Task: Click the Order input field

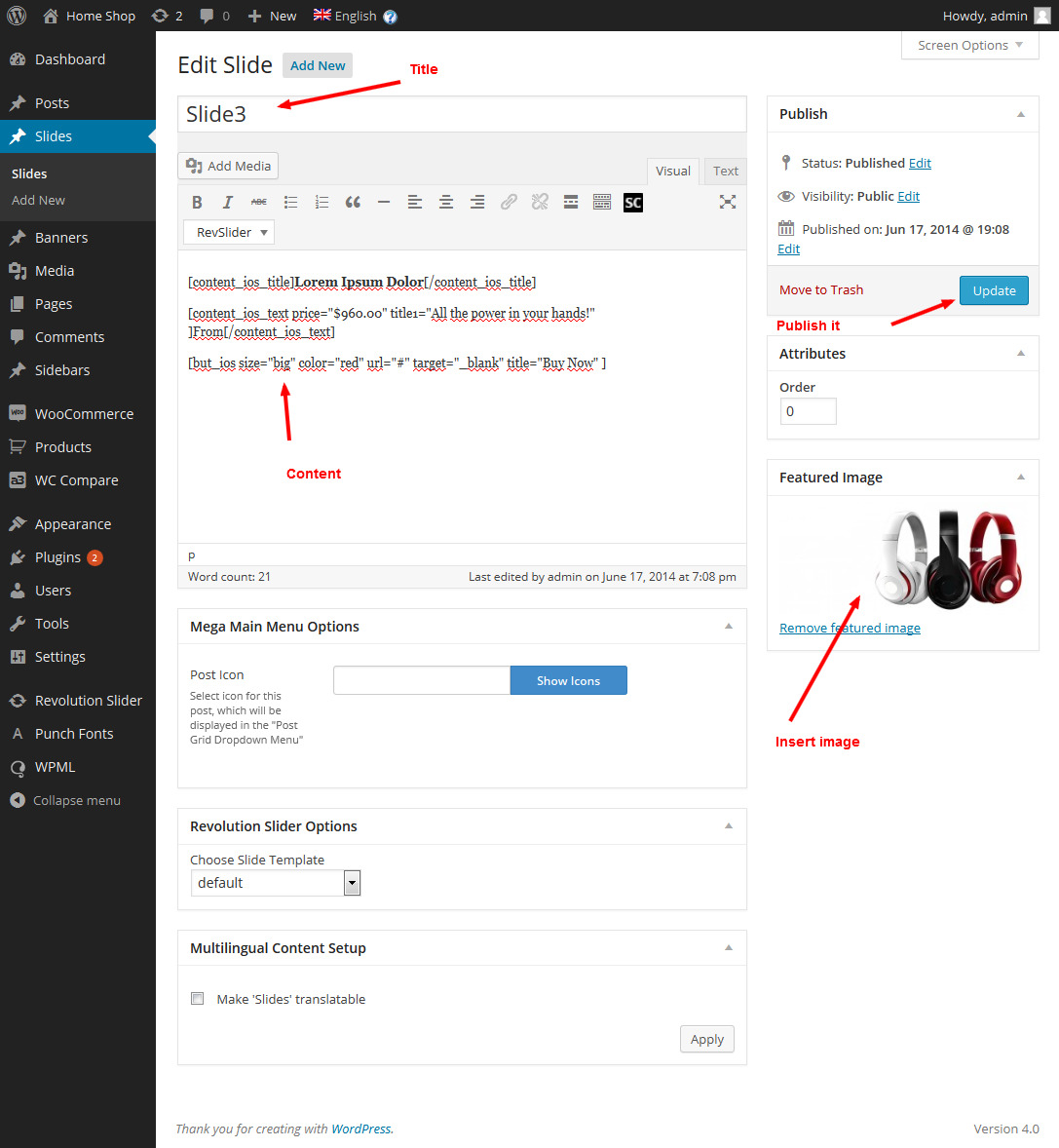Action: [808, 411]
